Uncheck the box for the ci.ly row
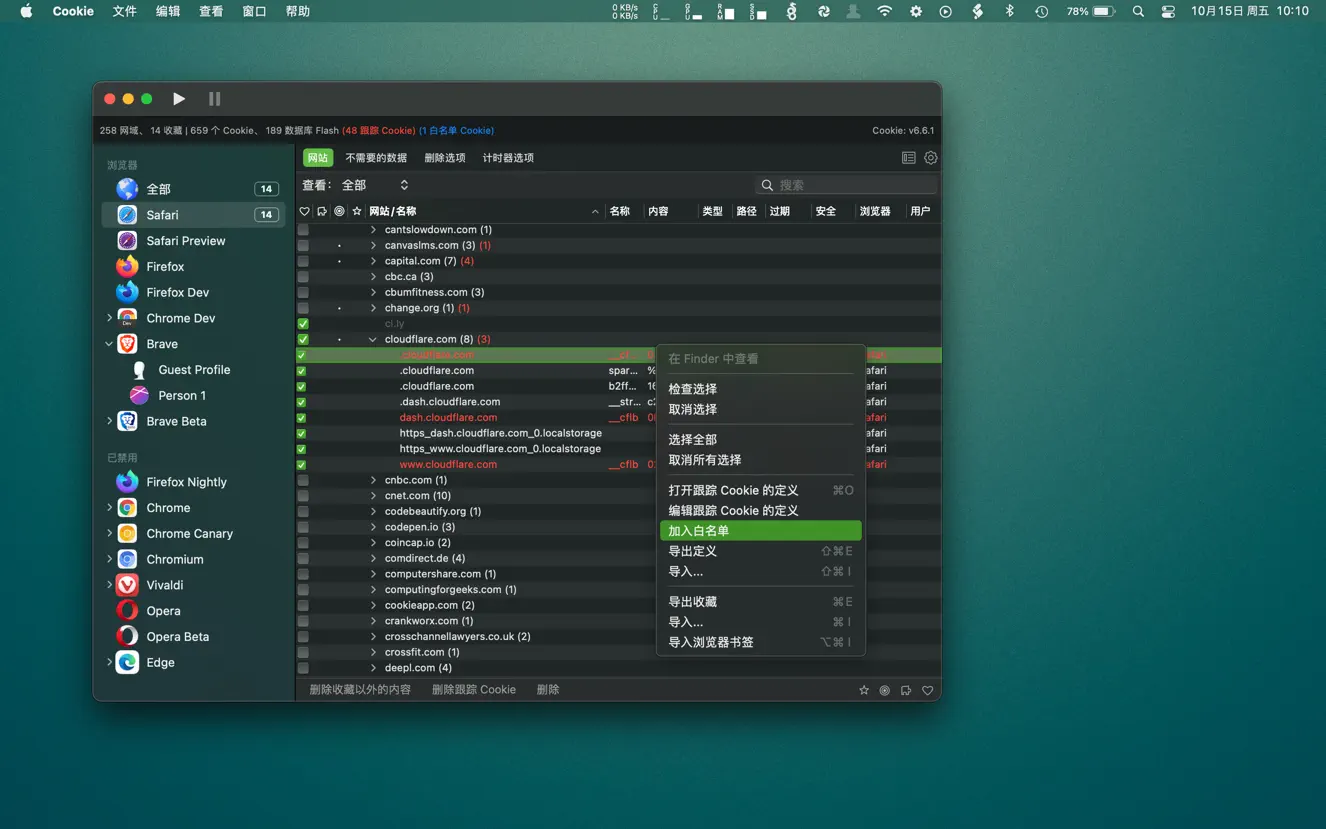Screen dimensions: 1326x829 coord(303,324)
